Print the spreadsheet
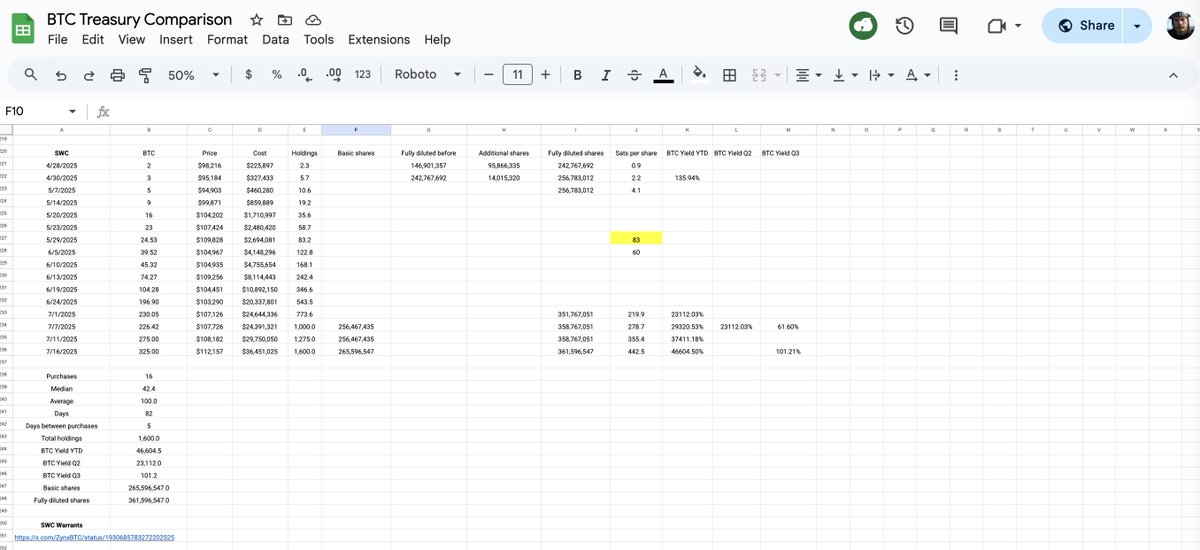 pyautogui.click(x=117, y=75)
